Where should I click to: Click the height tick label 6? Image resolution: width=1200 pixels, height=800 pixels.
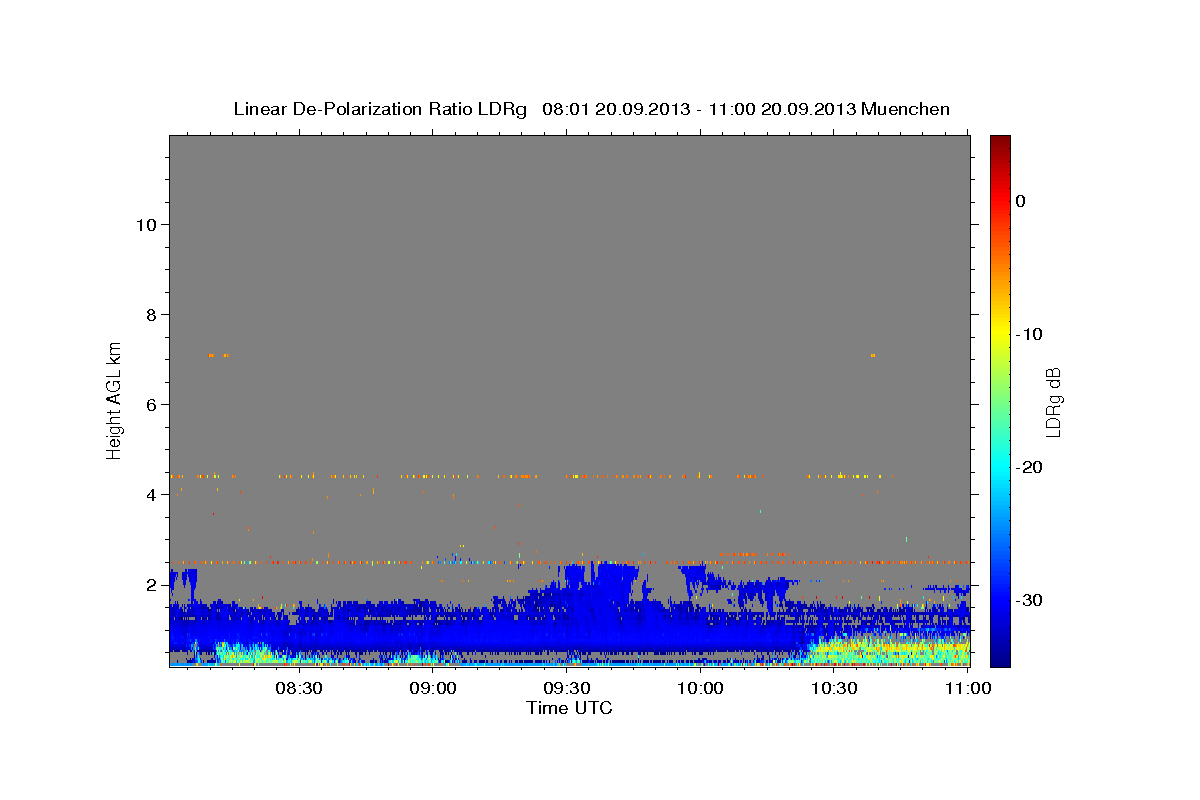pos(151,405)
